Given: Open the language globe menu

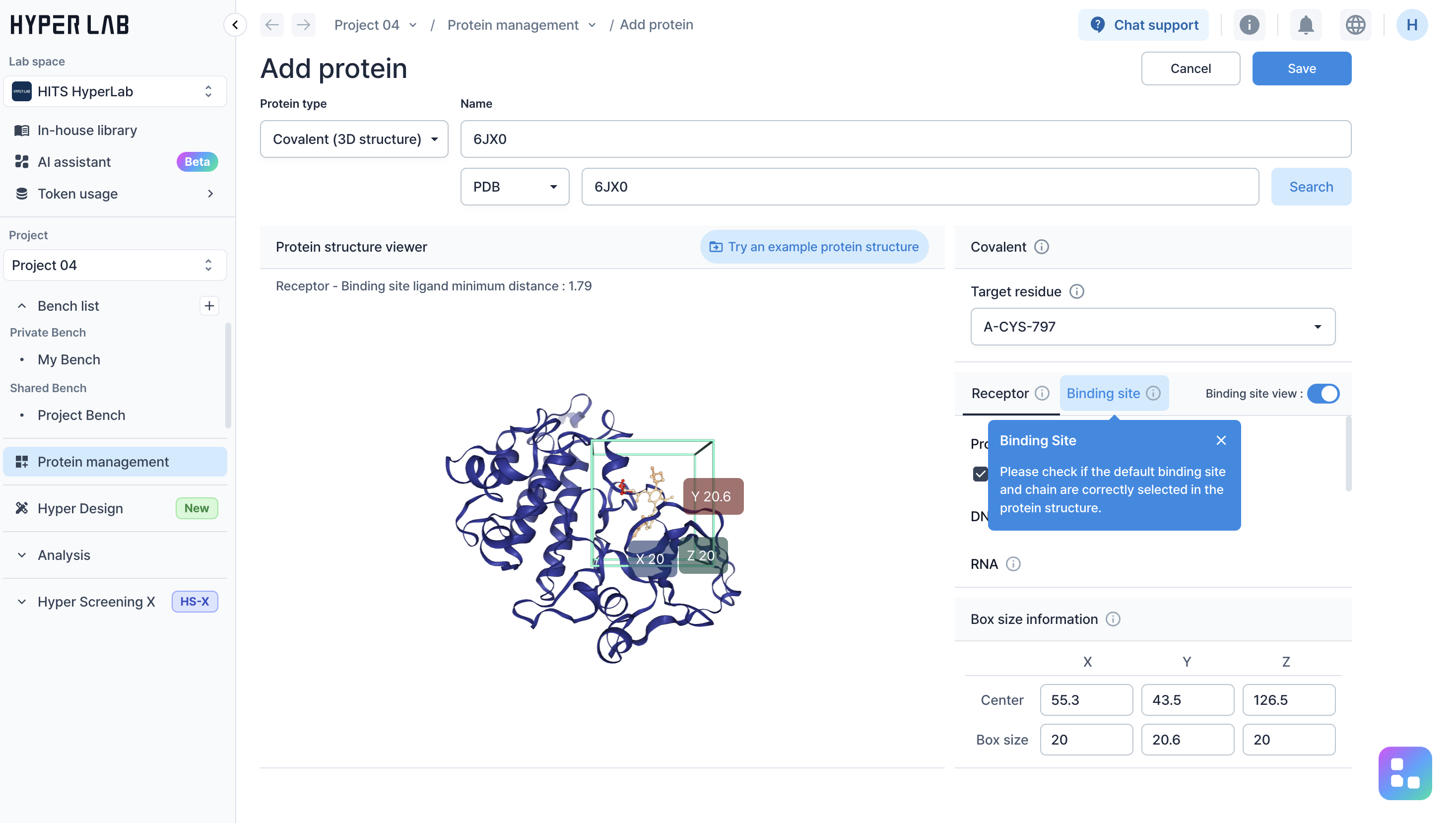Looking at the screenshot, I should click(1355, 25).
